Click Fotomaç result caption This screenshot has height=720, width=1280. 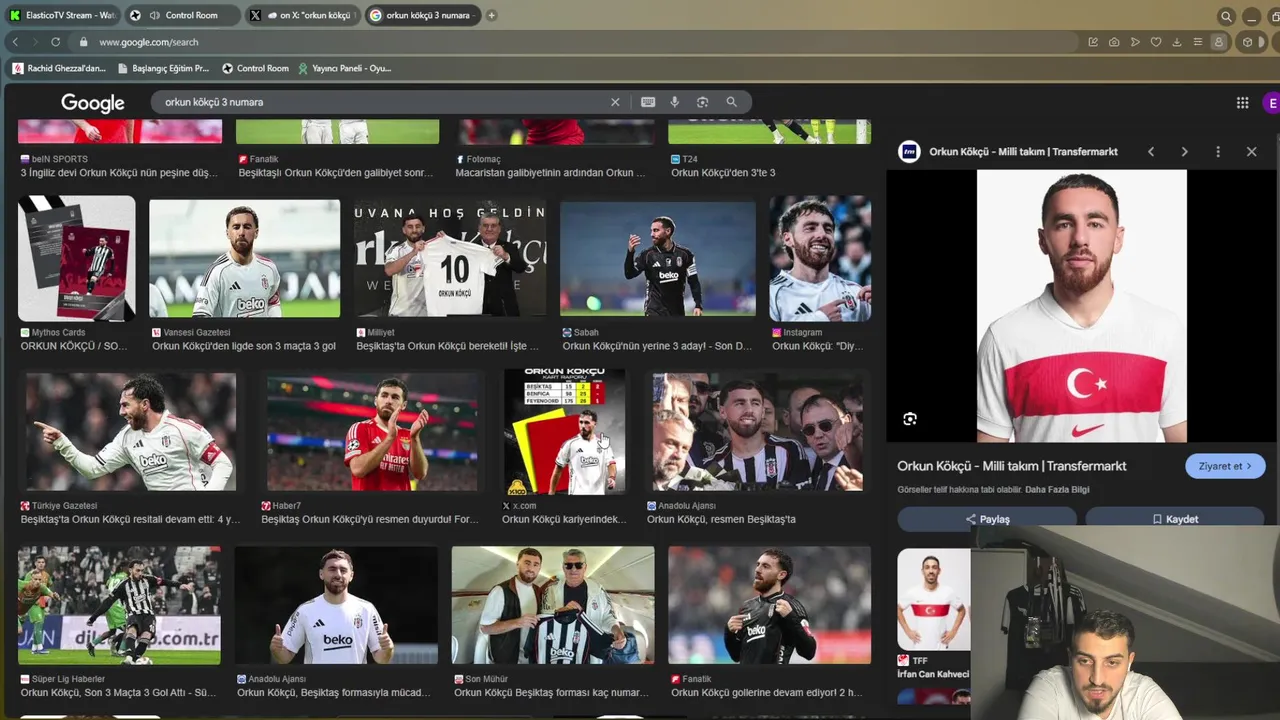[550, 173]
